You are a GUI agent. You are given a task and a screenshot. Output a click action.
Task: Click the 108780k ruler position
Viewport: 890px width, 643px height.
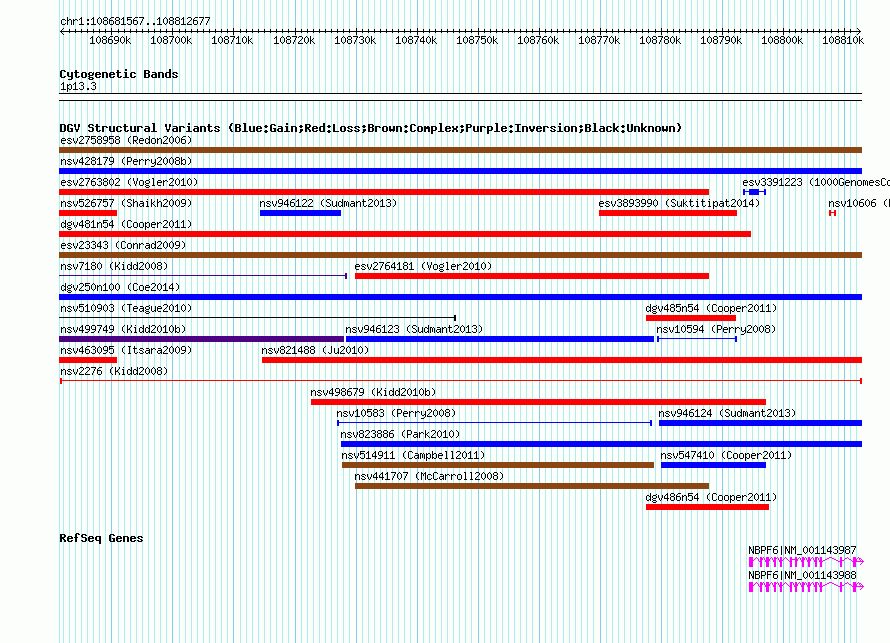pos(660,40)
